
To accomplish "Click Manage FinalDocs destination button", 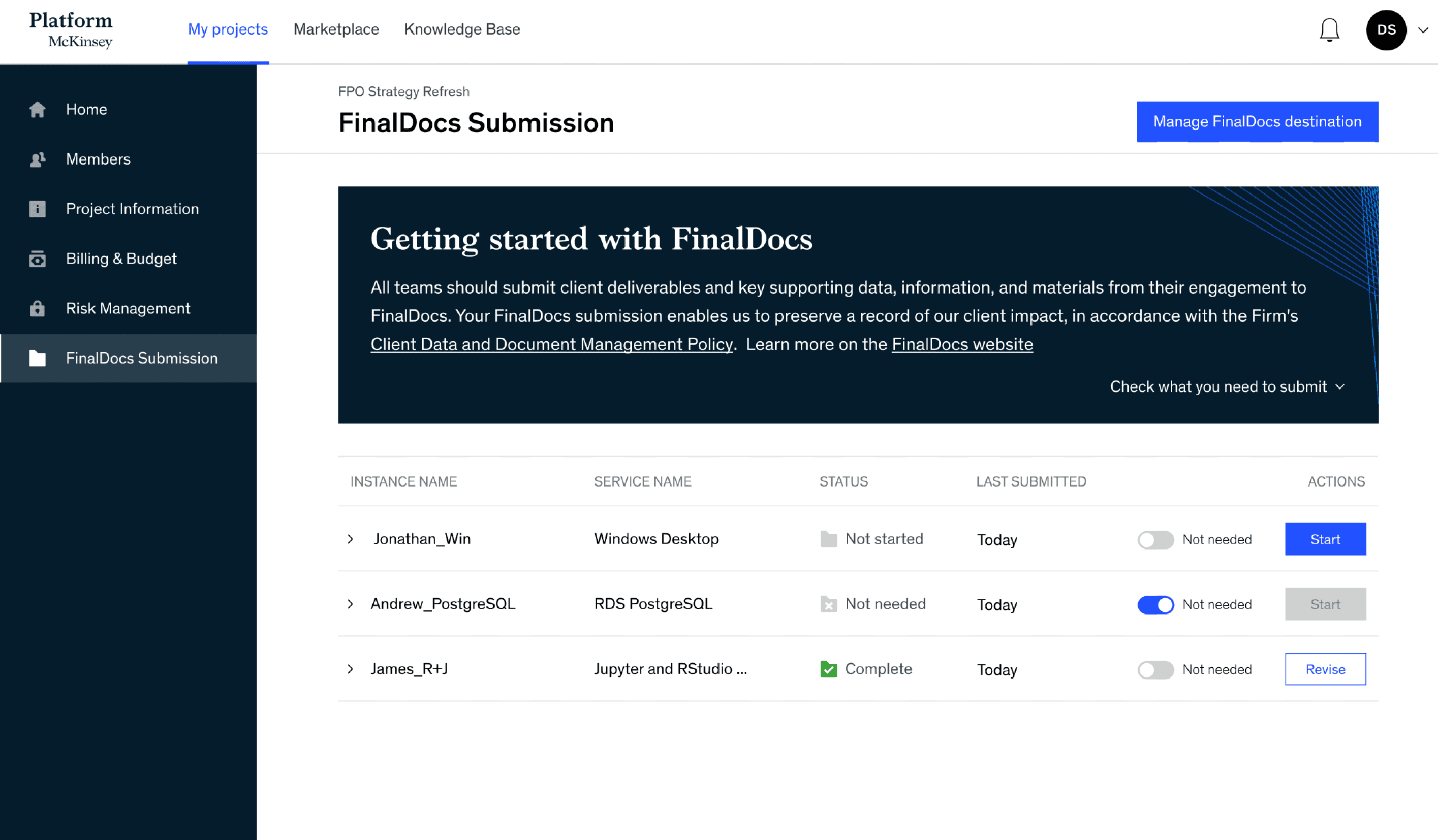I will tap(1257, 122).
